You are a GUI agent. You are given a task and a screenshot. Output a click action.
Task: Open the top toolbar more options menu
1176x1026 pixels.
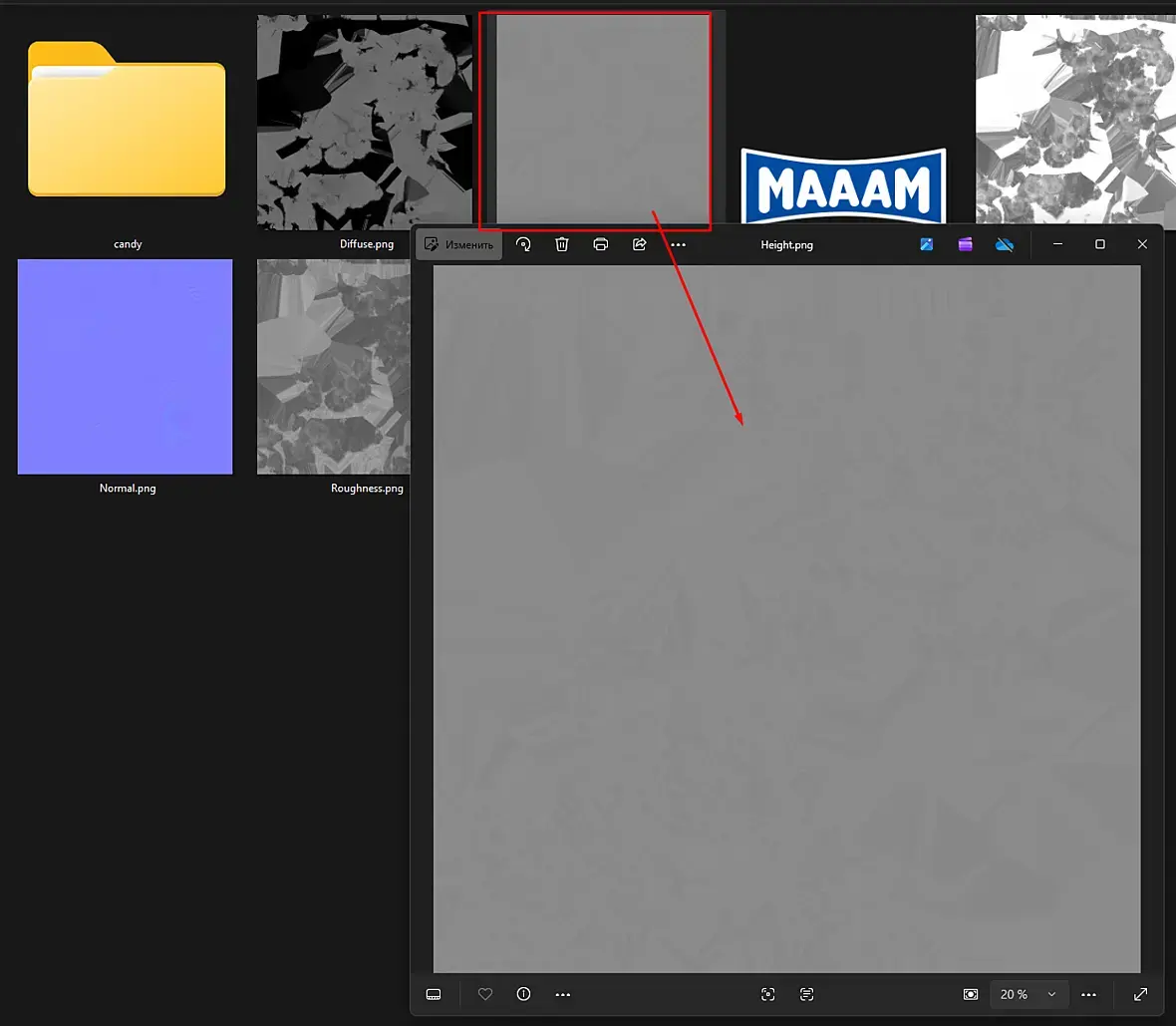678,244
